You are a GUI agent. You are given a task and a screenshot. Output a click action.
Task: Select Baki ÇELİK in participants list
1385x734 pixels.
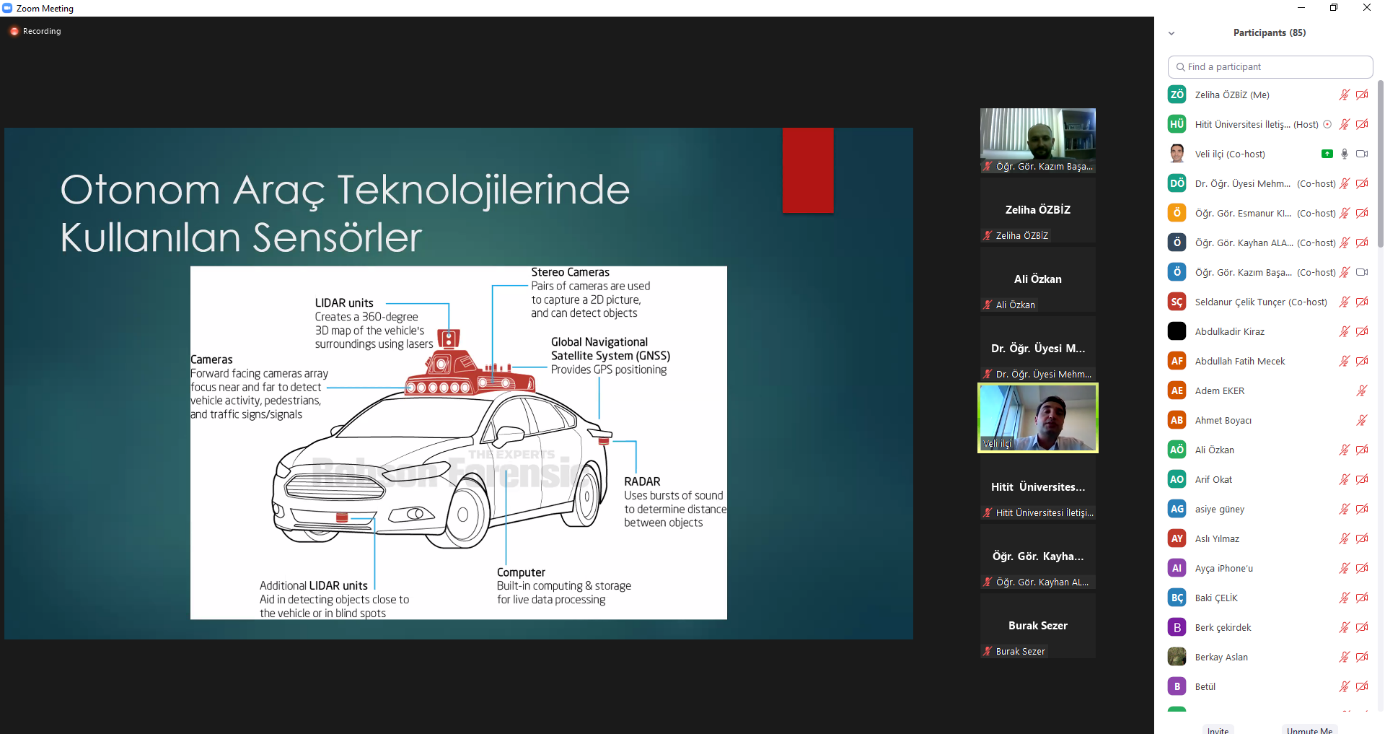1266,598
